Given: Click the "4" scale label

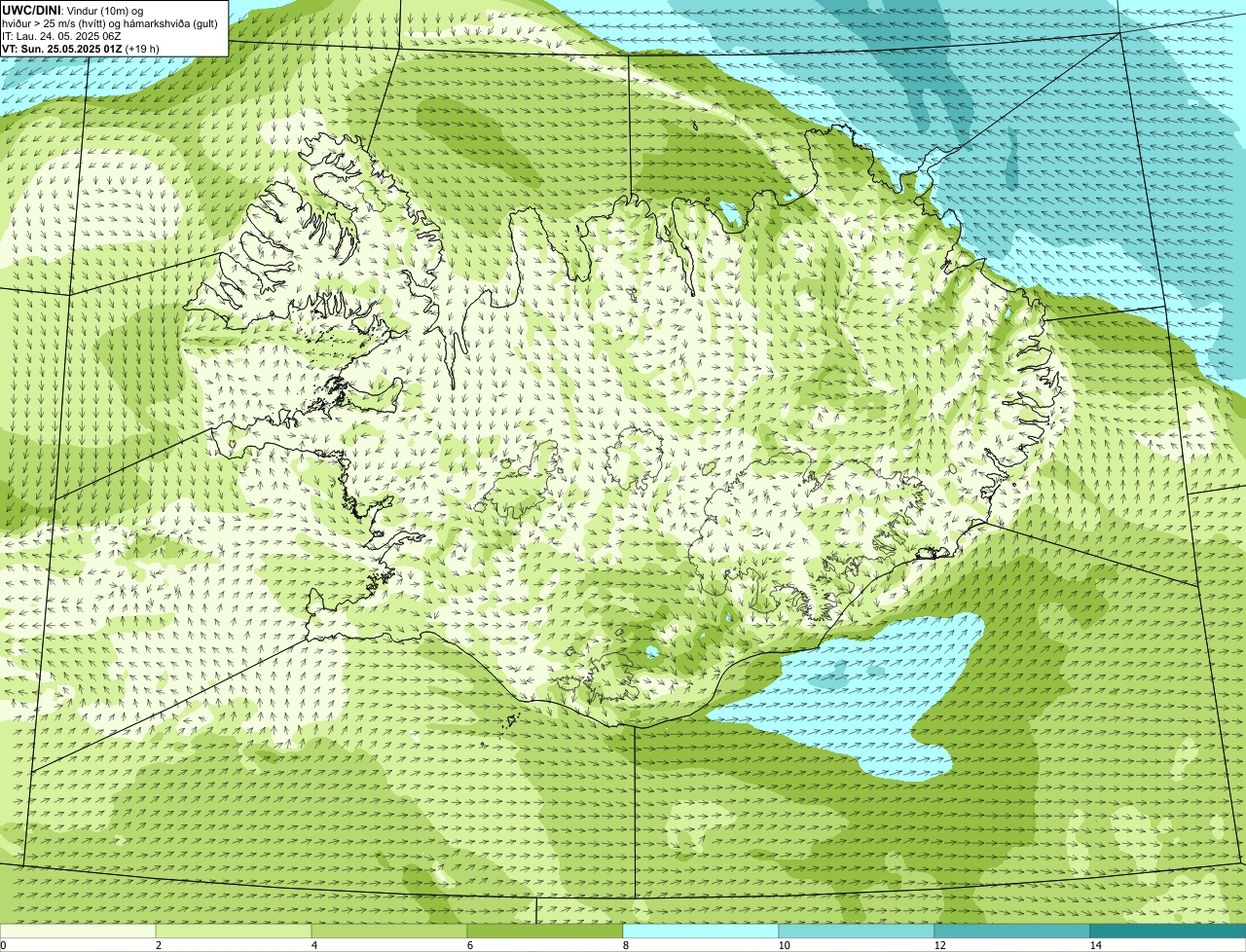Looking at the screenshot, I should pos(313,945).
